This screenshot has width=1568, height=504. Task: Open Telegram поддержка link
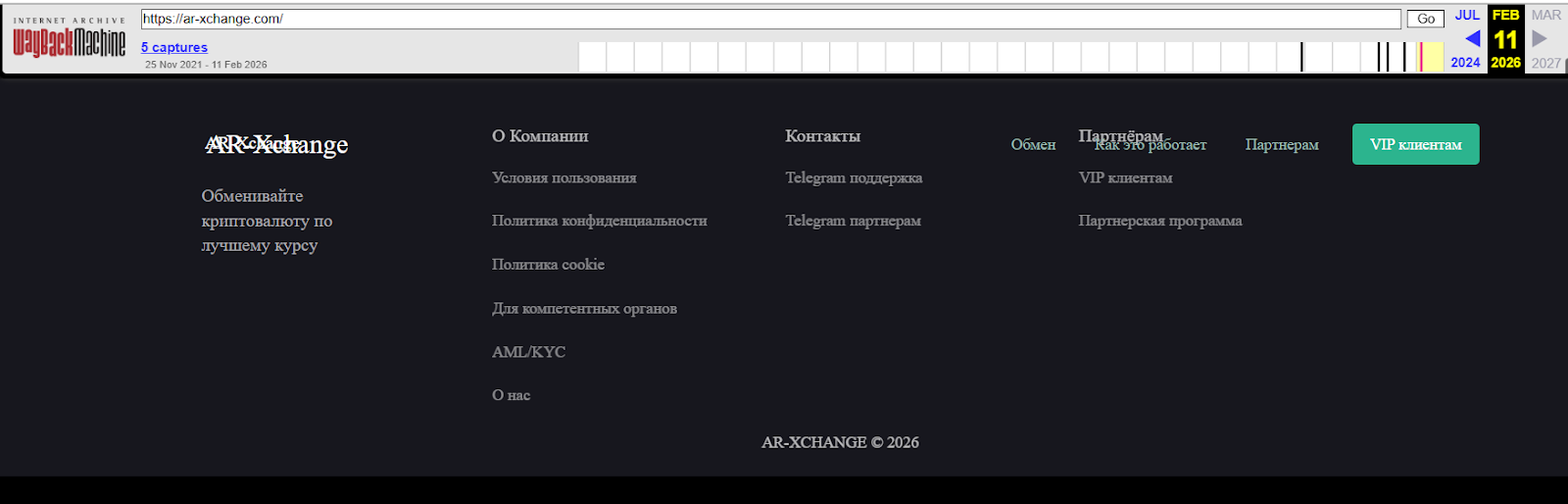pos(854,177)
